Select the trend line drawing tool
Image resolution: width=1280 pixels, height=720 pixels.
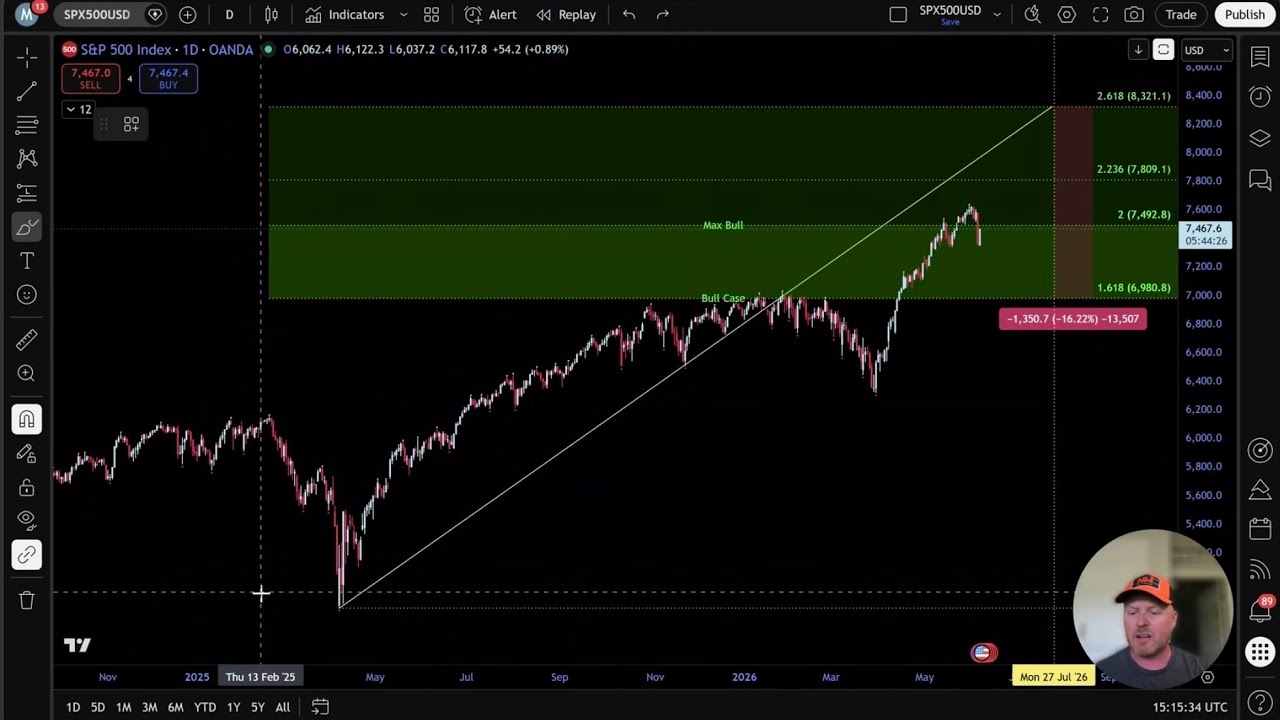pos(27,91)
